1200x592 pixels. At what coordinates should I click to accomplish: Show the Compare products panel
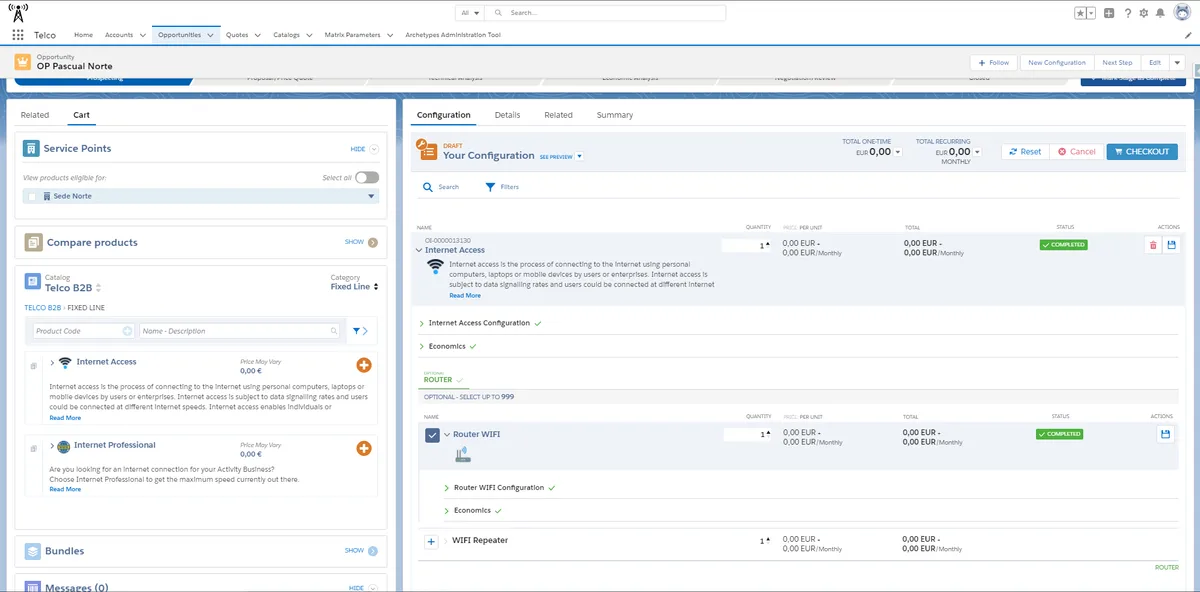click(361, 242)
